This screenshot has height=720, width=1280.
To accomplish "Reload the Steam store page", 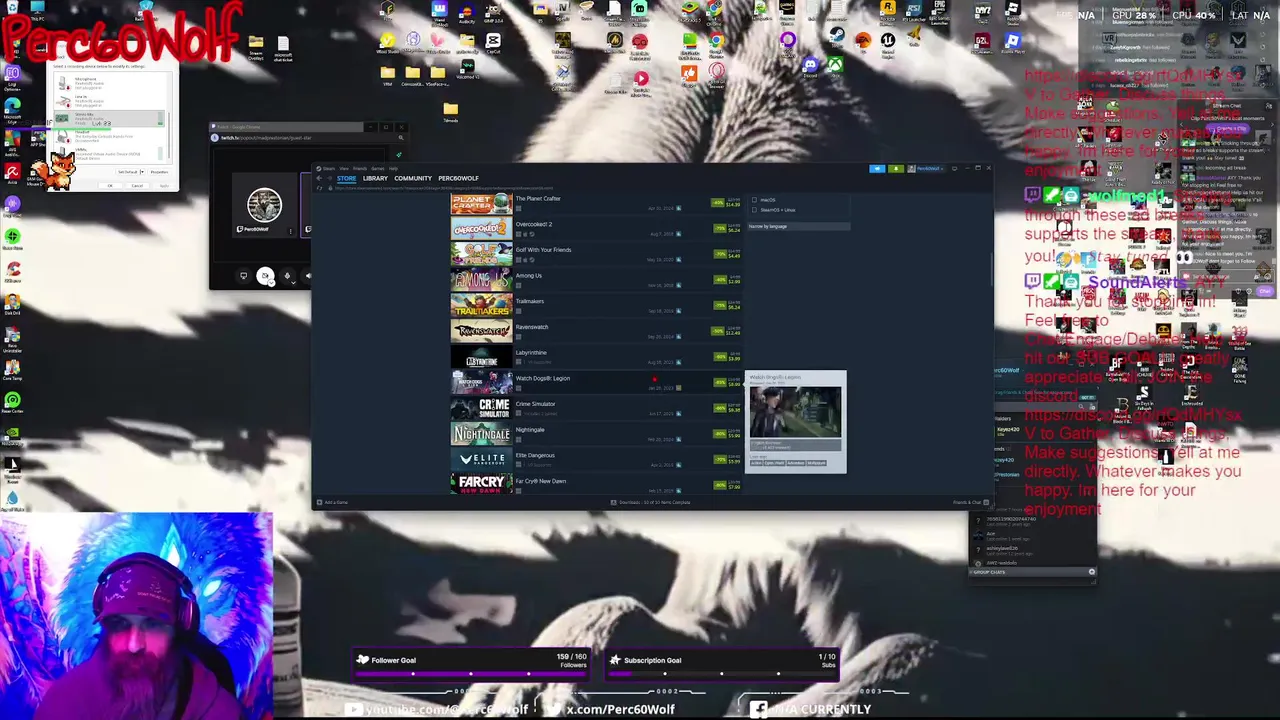I will click(320, 188).
